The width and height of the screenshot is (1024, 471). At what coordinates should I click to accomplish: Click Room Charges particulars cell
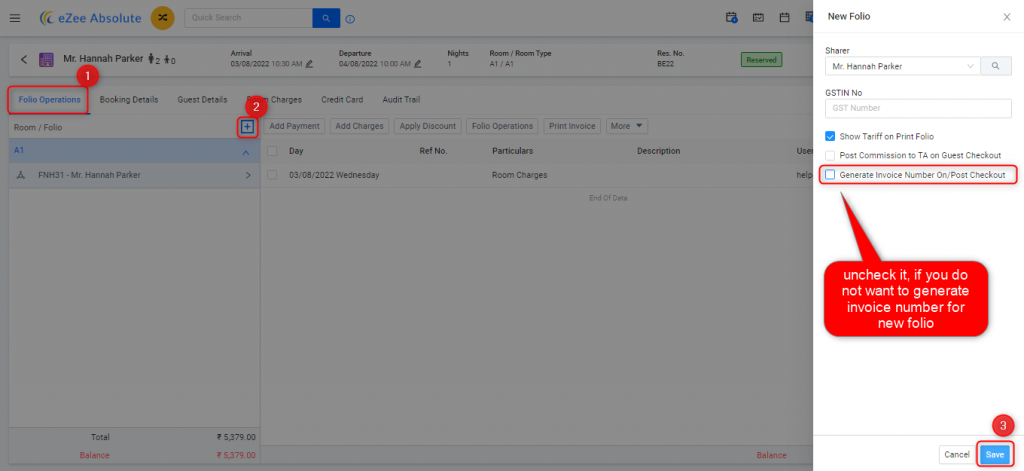click(519, 175)
